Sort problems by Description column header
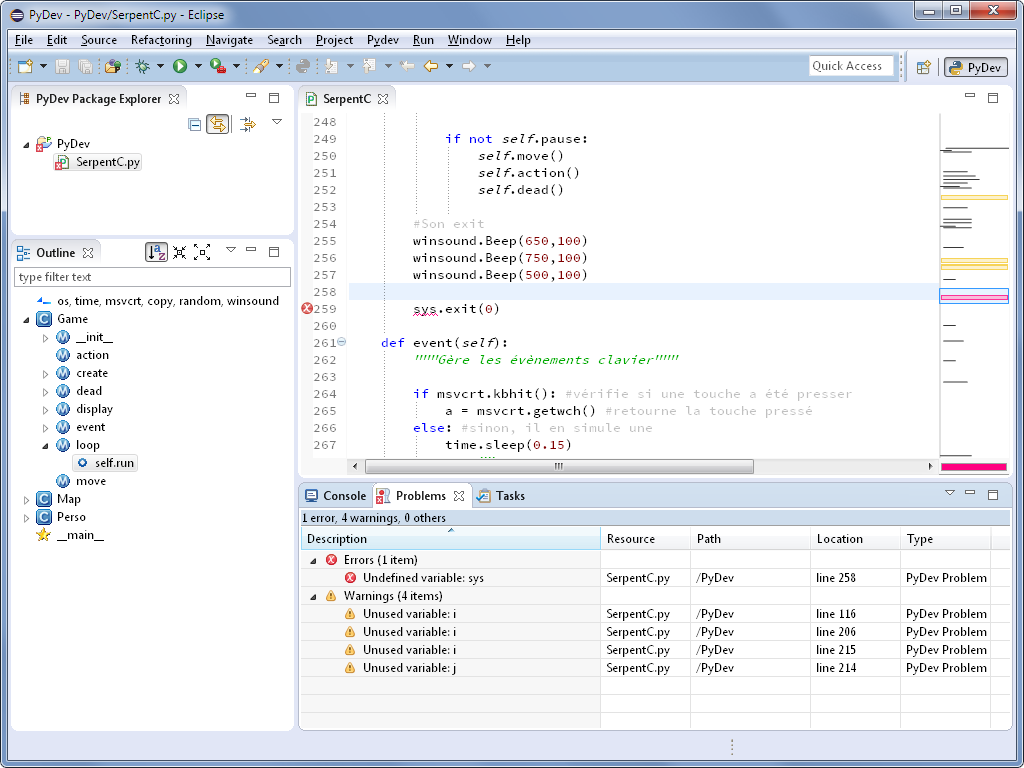The height and width of the screenshot is (768, 1024). pyautogui.click(x=451, y=539)
